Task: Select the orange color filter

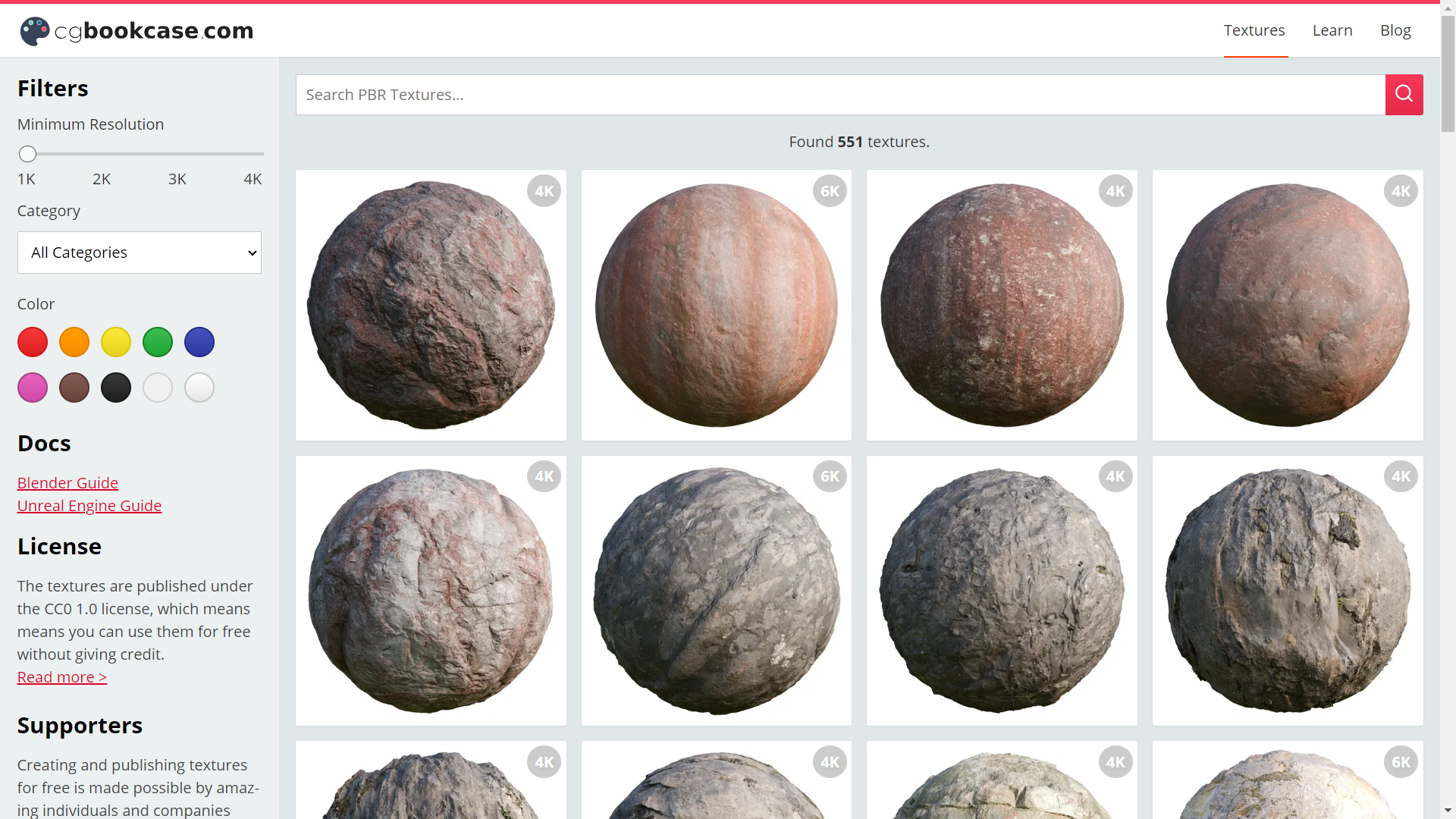Action: tap(74, 342)
